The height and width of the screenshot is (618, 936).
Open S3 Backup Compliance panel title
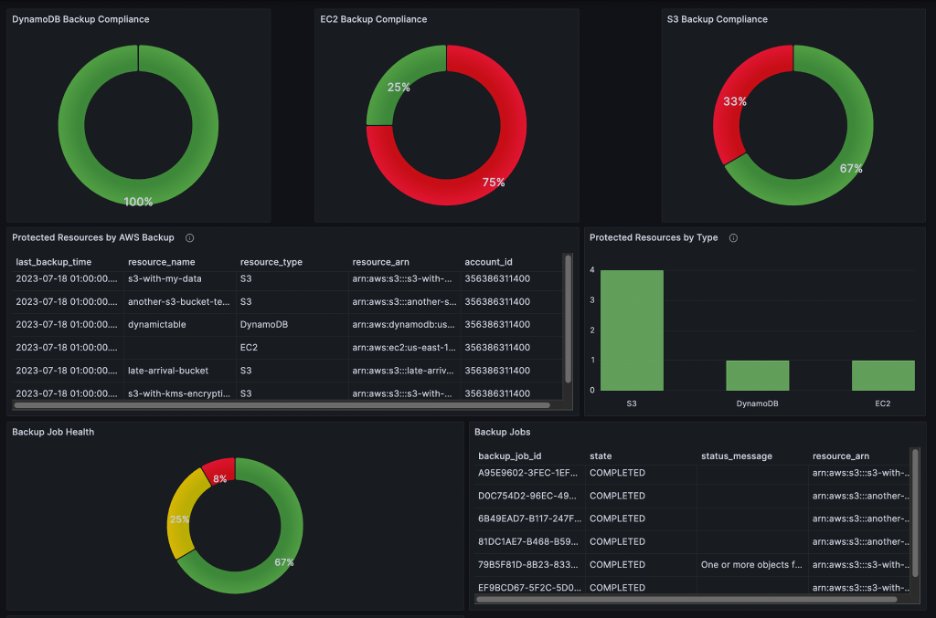[718, 19]
